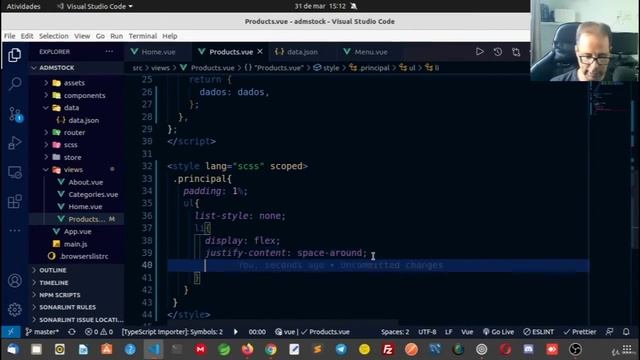Open the Go menu
The image size is (640, 360).
coord(100,36)
